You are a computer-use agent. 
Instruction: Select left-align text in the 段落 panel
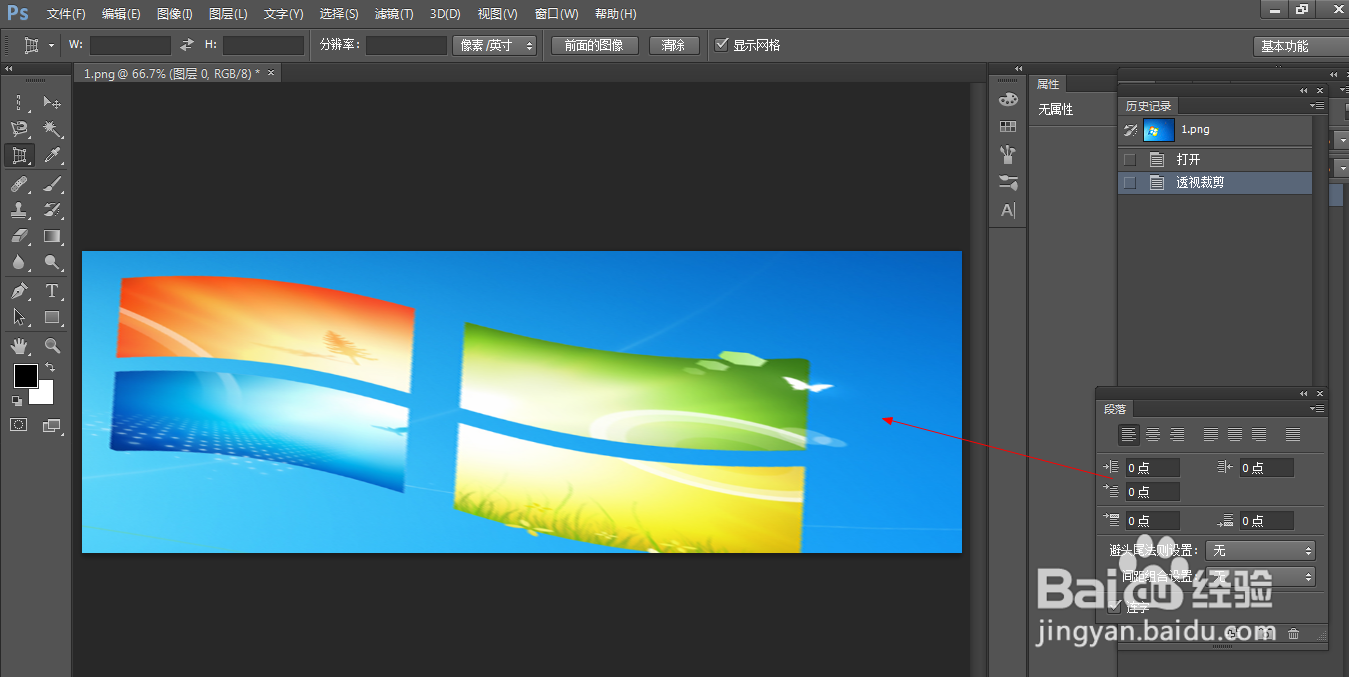point(1129,434)
